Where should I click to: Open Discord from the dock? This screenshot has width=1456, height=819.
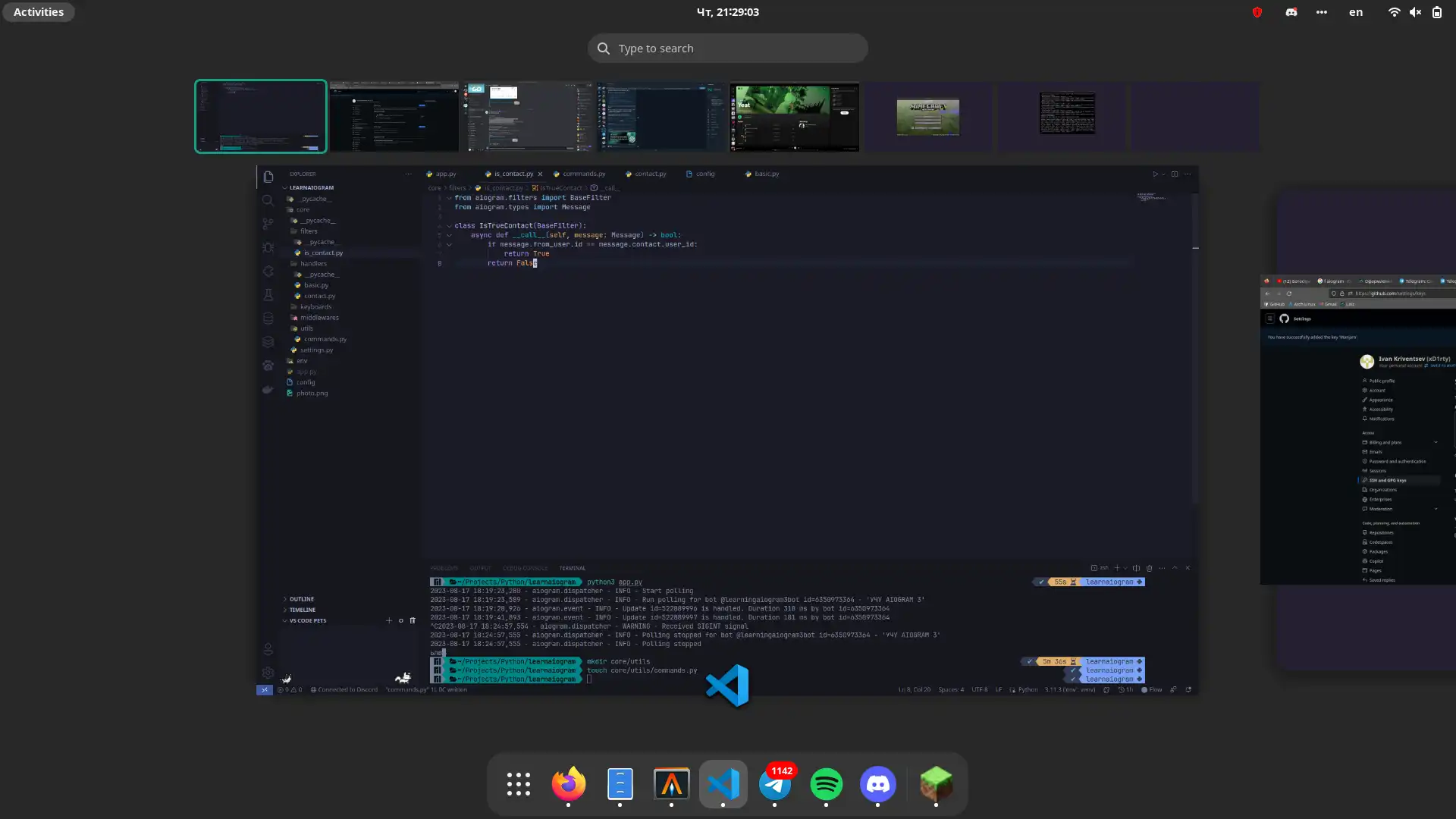(877, 784)
